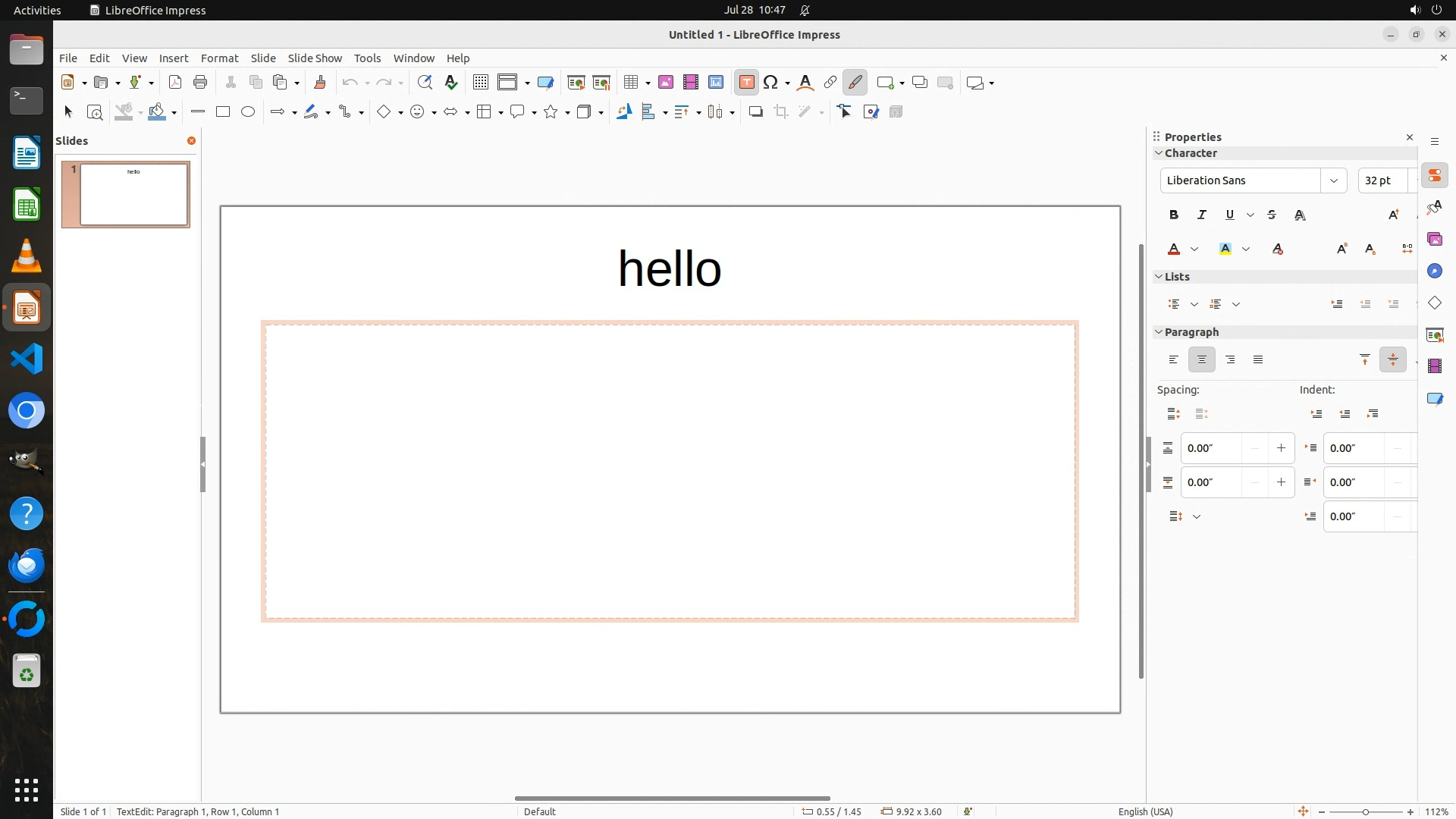Open the Slide Show menu

[315, 58]
